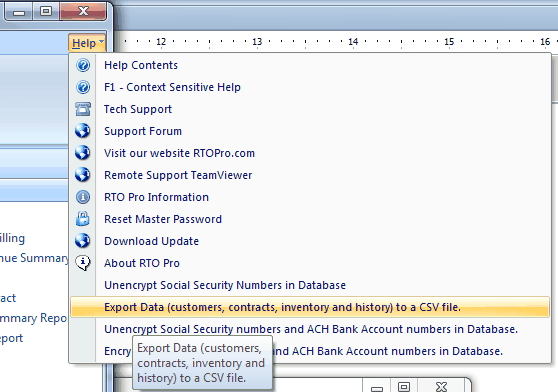This screenshot has width=558, height=392.
Task: Open About RTO Pro
Action: [x=310, y=263]
